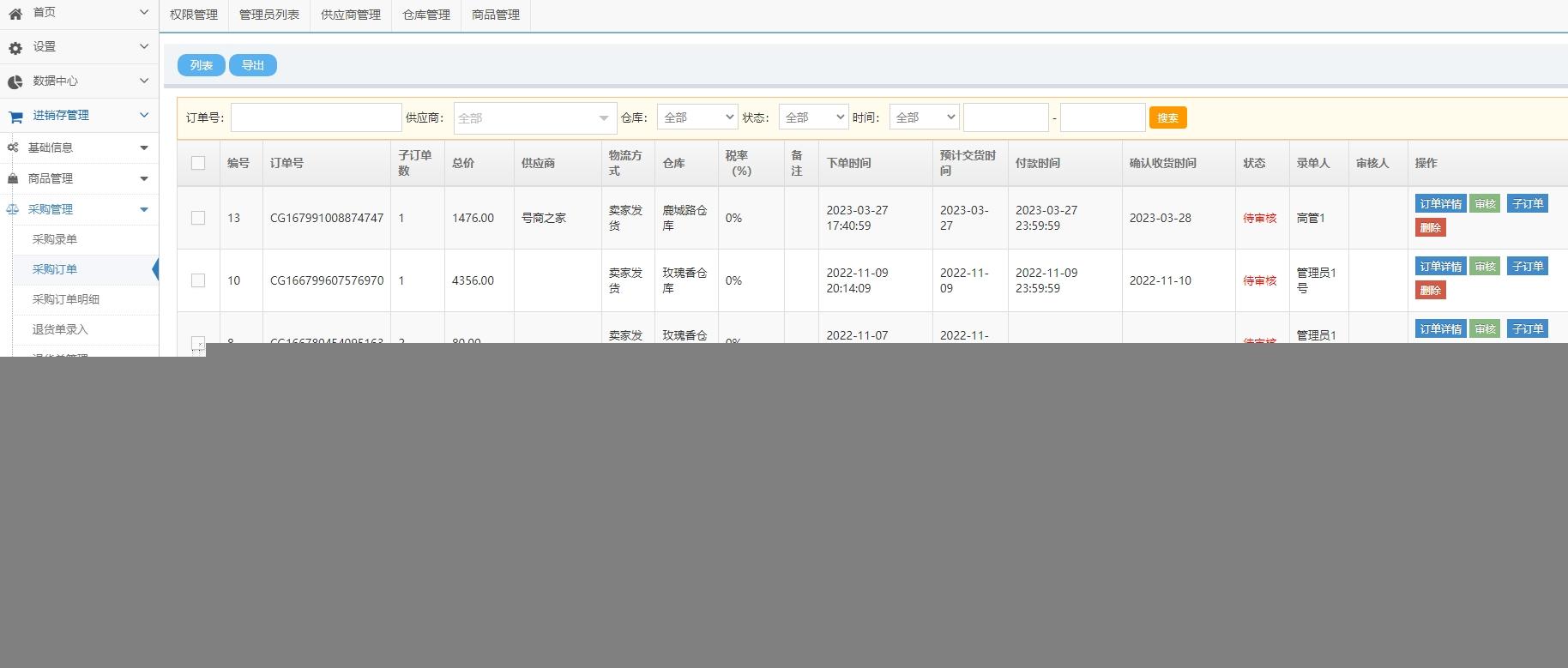Collapse the 采购管理 menu arrow
This screenshot has height=668, width=1568.
[143, 209]
